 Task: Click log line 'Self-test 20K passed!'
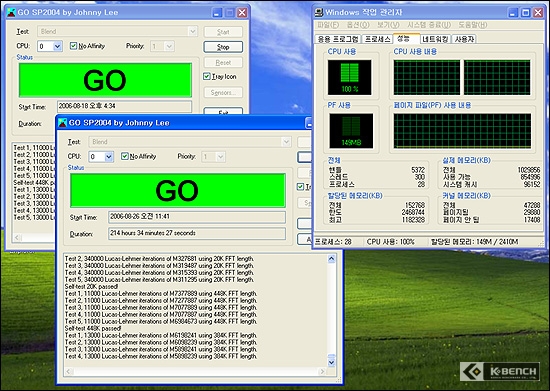pyautogui.click(x=92, y=286)
